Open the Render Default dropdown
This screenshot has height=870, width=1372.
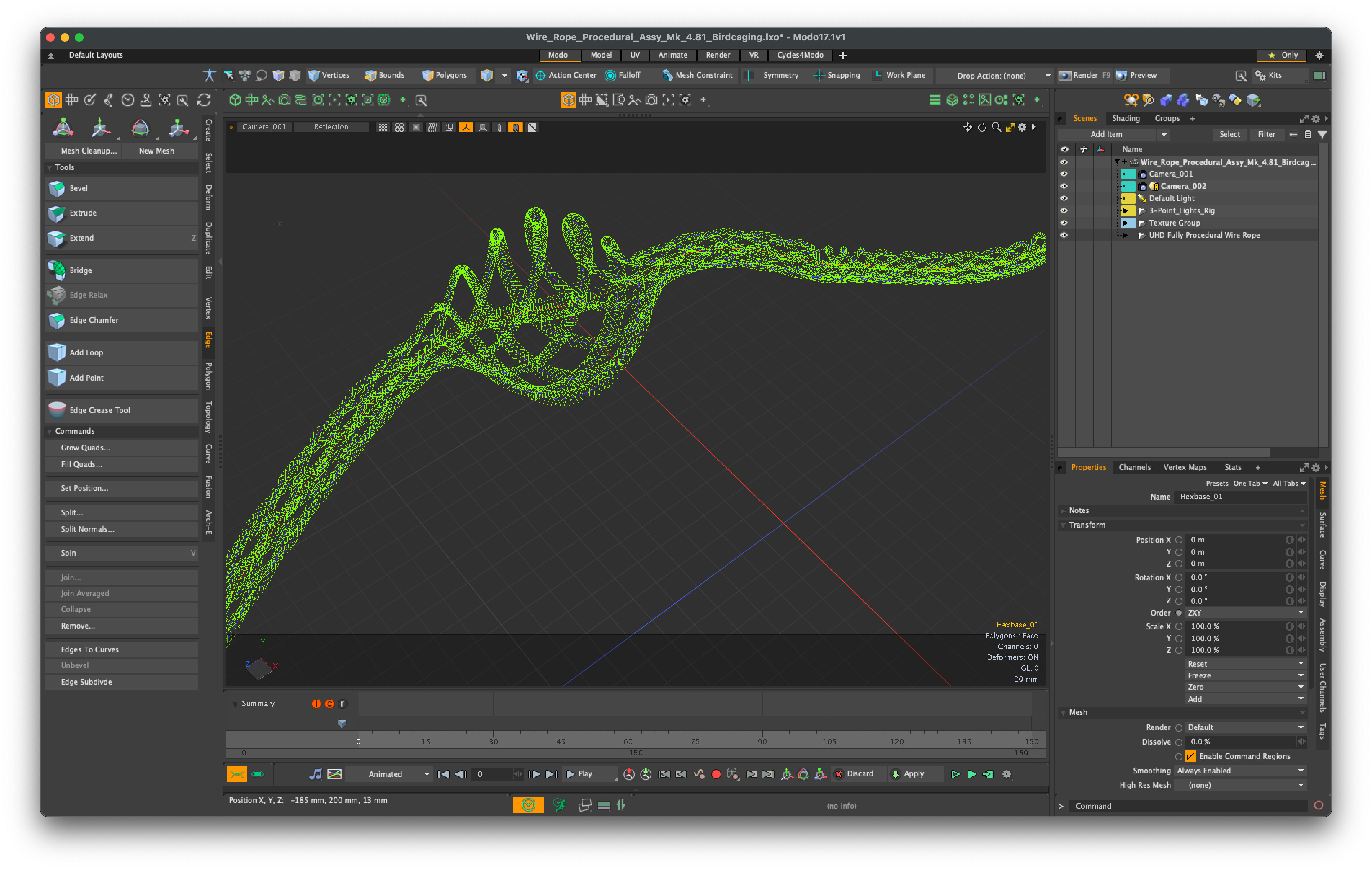click(1245, 728)
